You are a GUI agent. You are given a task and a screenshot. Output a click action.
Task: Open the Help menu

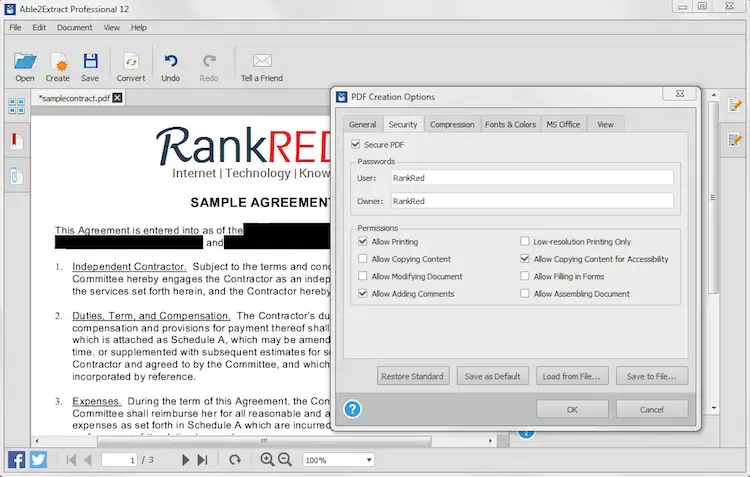pyautogui.click(x=139, y=28)
